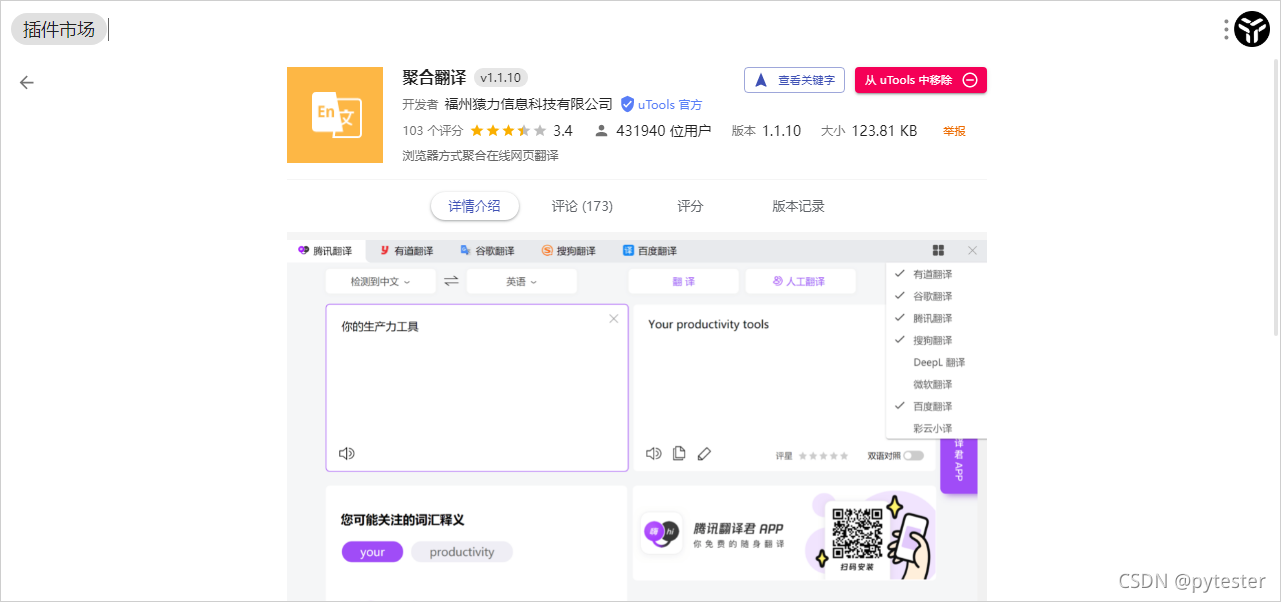The width and height of the screenshot is (1281, 602).
Task: Clear source text with the X icon
Action: pyautogui.click(x=613, y=319)
